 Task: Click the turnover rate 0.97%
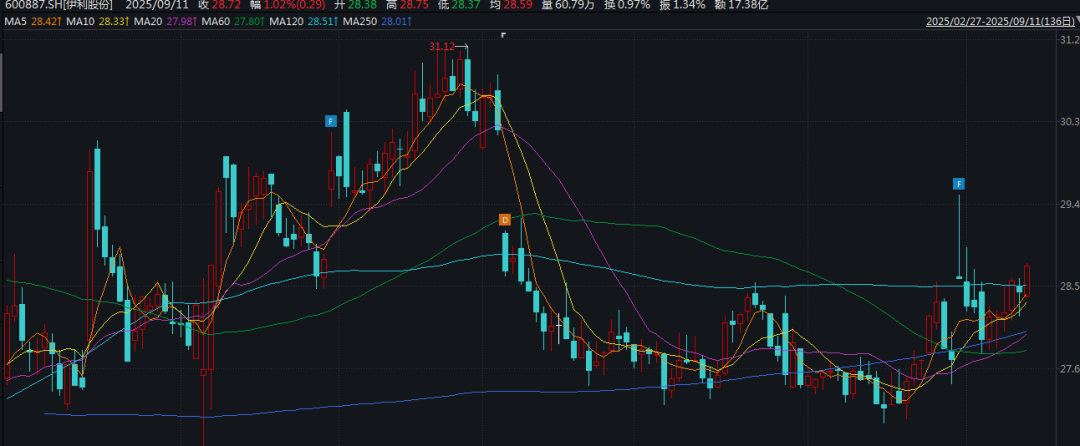(x=636, y=4)
